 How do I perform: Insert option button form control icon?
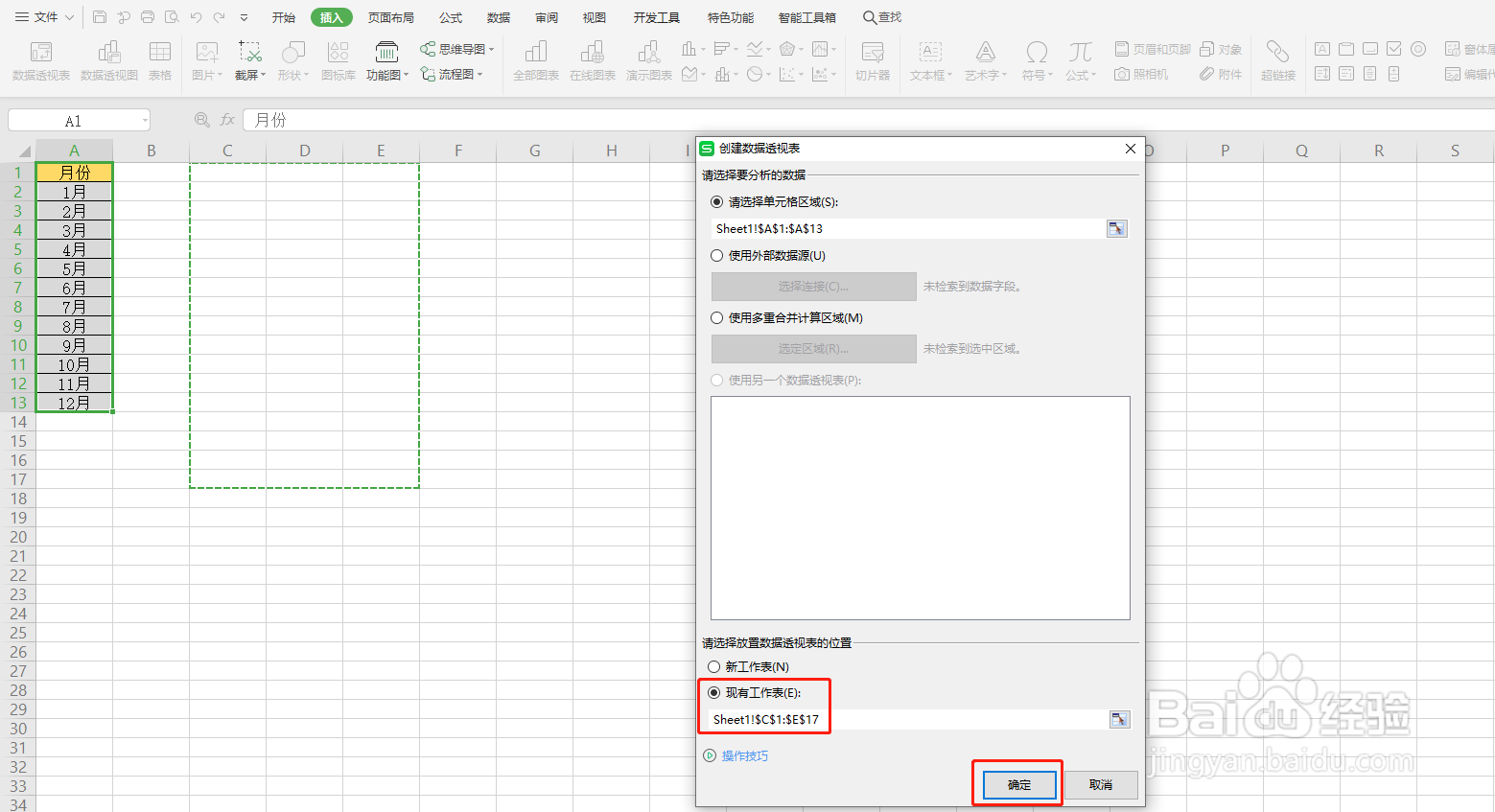pos(1418,49)
